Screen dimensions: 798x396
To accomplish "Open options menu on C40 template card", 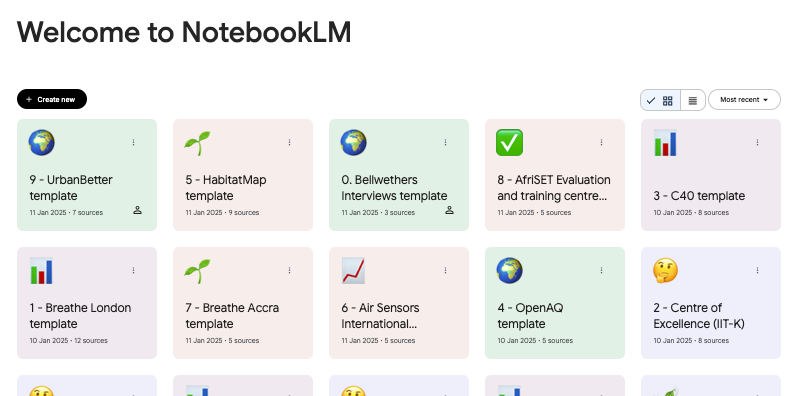I will 757,143.
